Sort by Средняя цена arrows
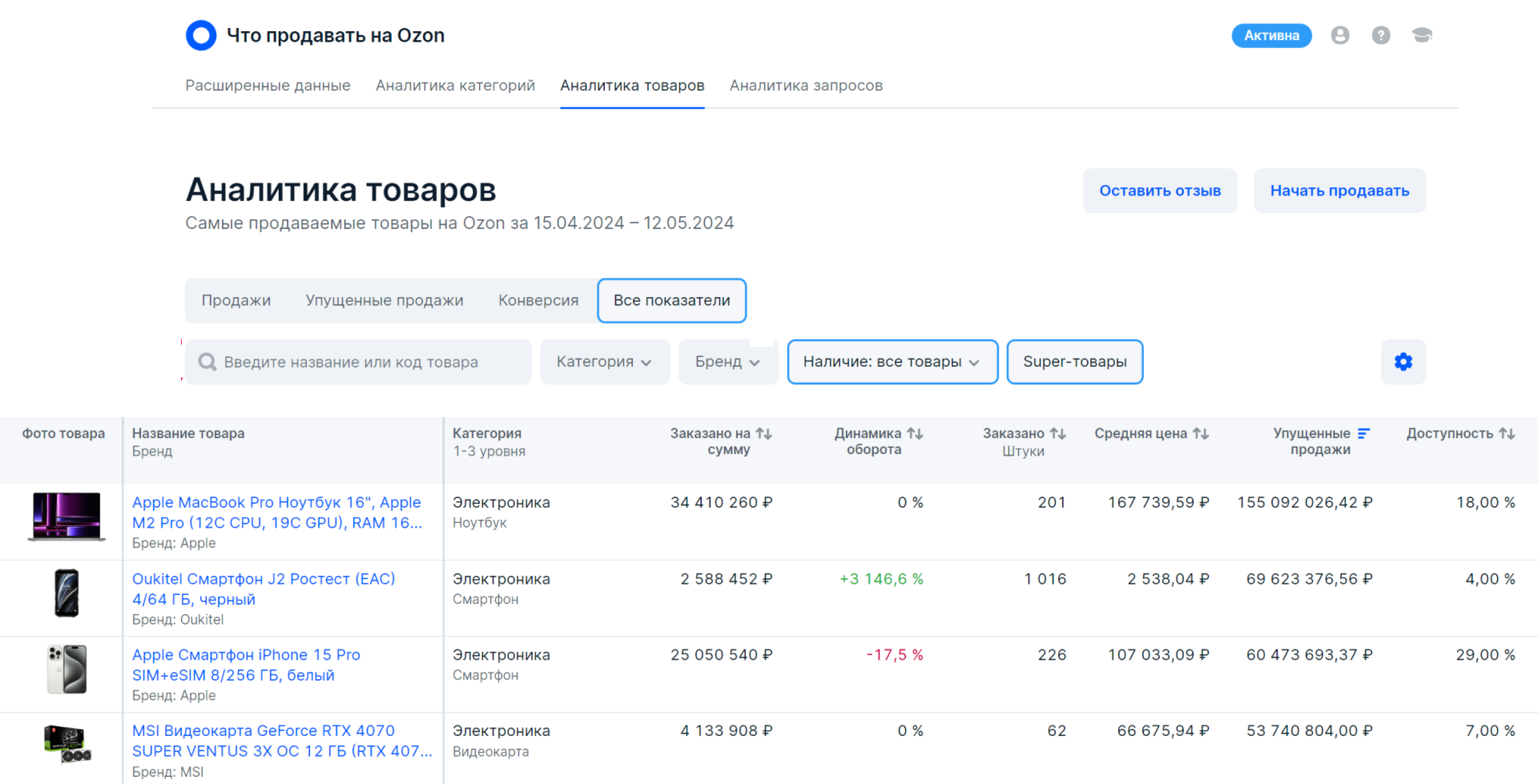 tap(1201, 434)
